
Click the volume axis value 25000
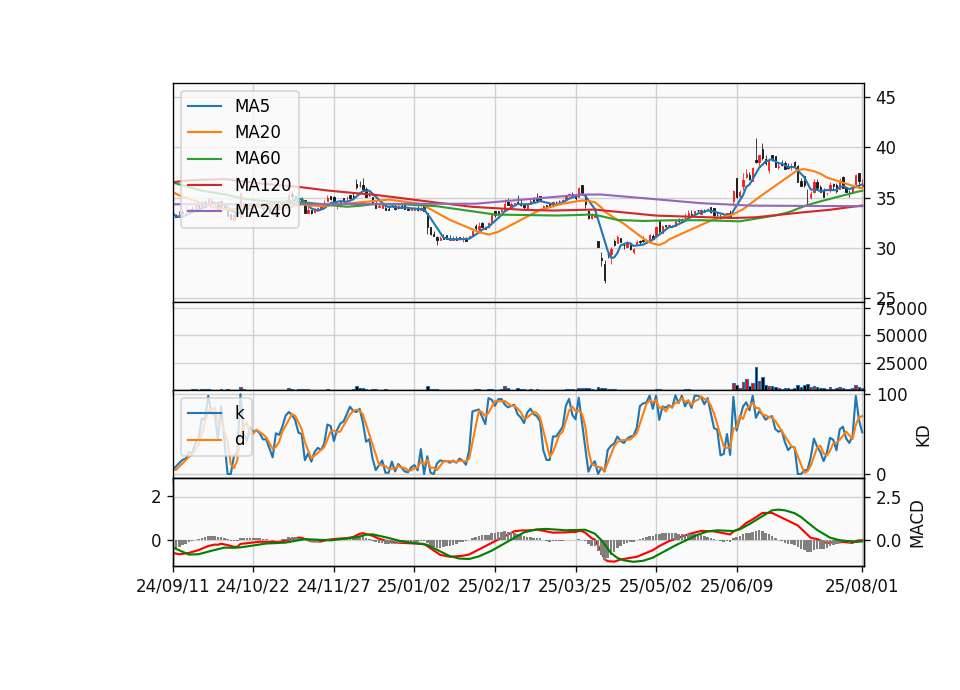point(901,364)
